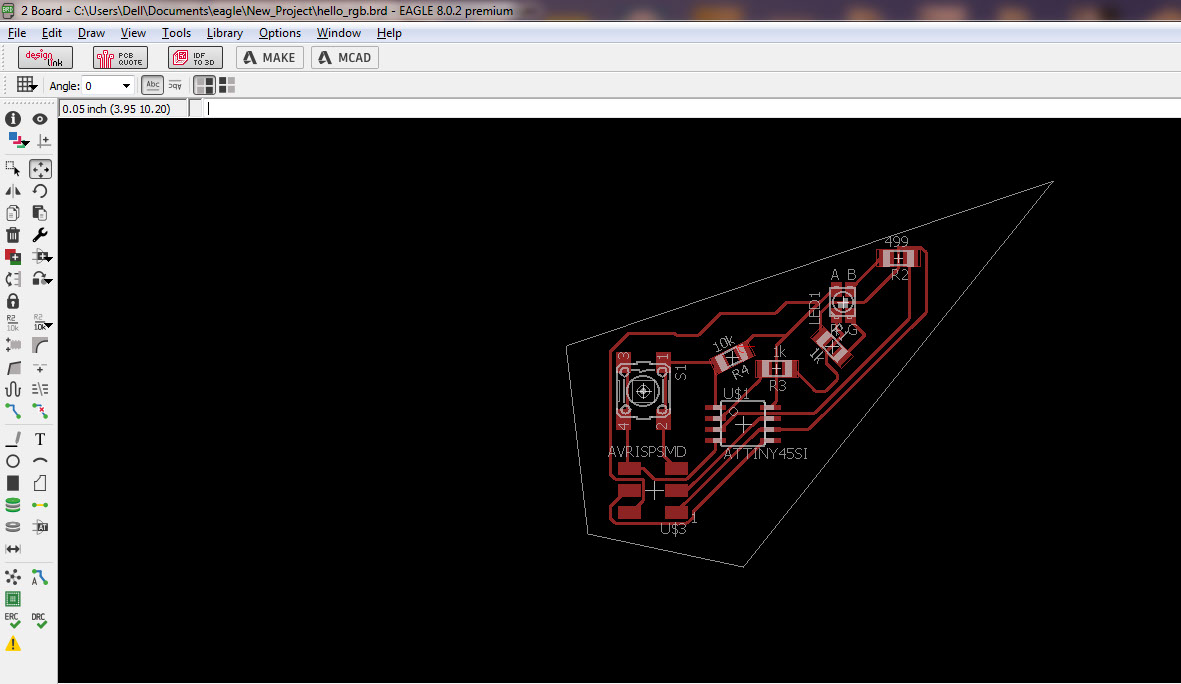Select the Via tool
Screen dimensions: 1181x684
click(x=13, y=505)
